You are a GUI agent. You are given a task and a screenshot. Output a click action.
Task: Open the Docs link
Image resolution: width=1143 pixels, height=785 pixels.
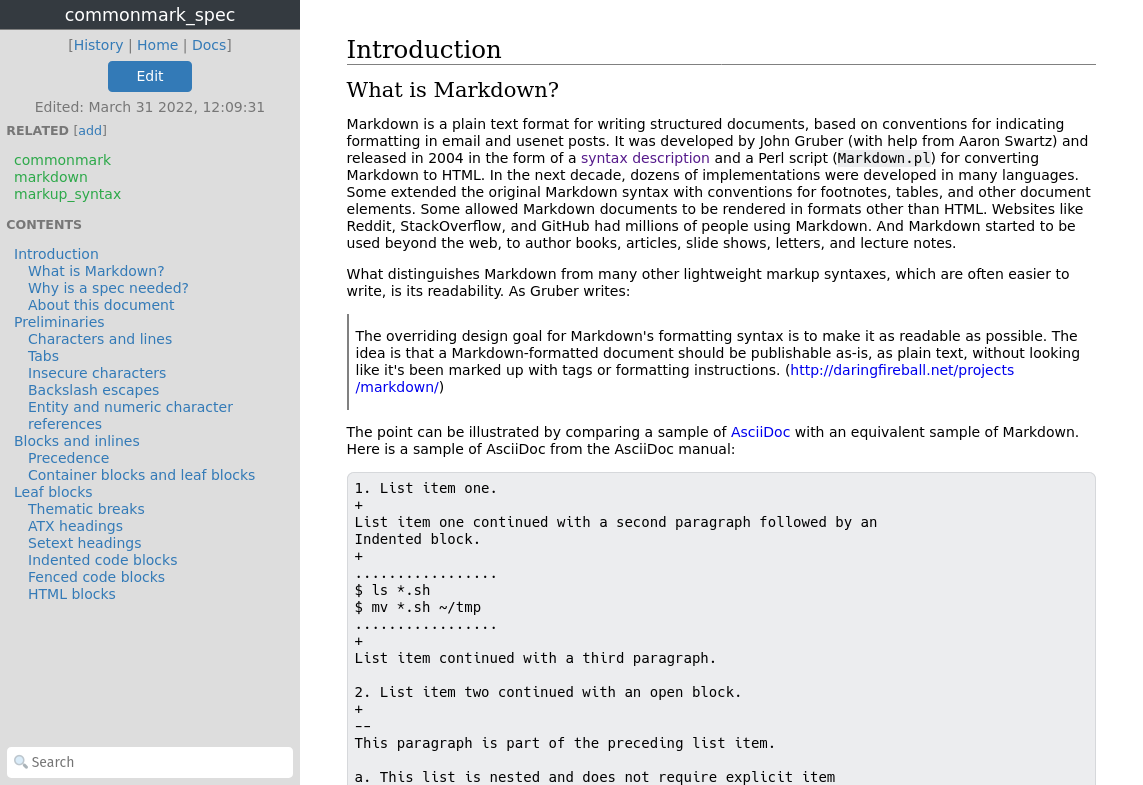pyautogui.click(x=208, y=45)
